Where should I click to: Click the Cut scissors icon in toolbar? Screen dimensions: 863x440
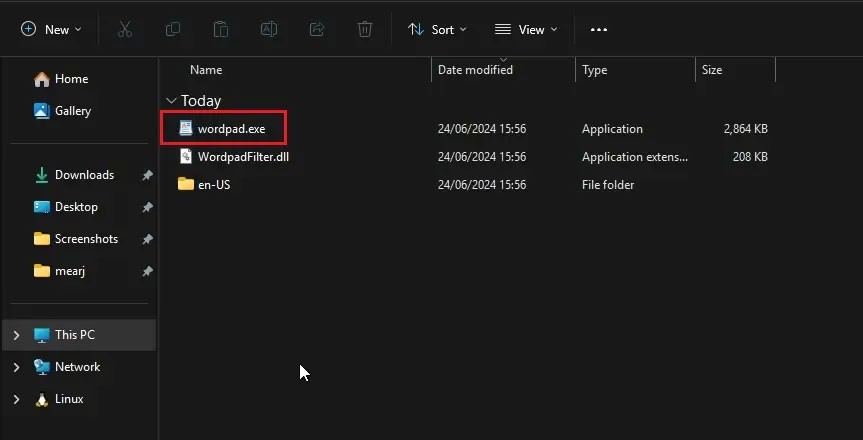[x=125, y=30]
